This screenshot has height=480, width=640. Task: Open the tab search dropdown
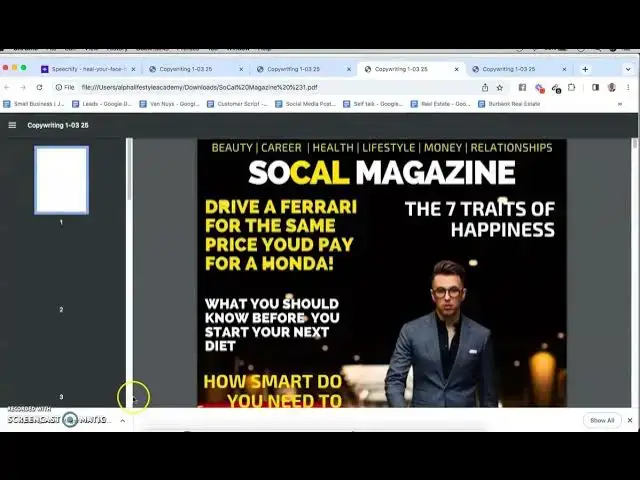[x=628, y=69]
